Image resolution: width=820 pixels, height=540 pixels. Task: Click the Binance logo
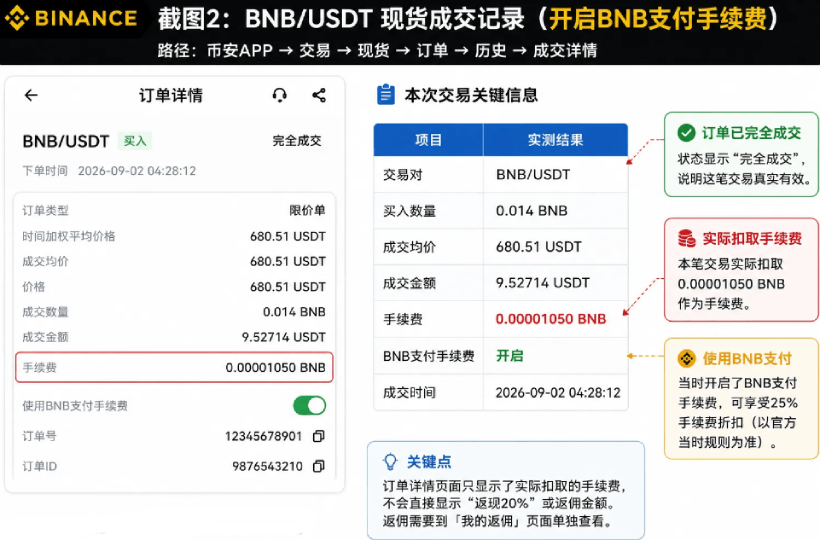click(x=71, y=18)
